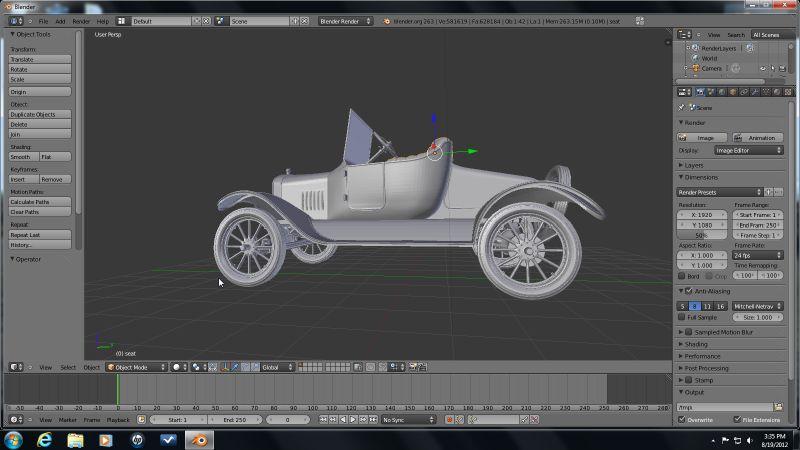Open Internet Explorer from the taskbar
The width and height of the screenshot is (800, 450).
click(44, 440)
